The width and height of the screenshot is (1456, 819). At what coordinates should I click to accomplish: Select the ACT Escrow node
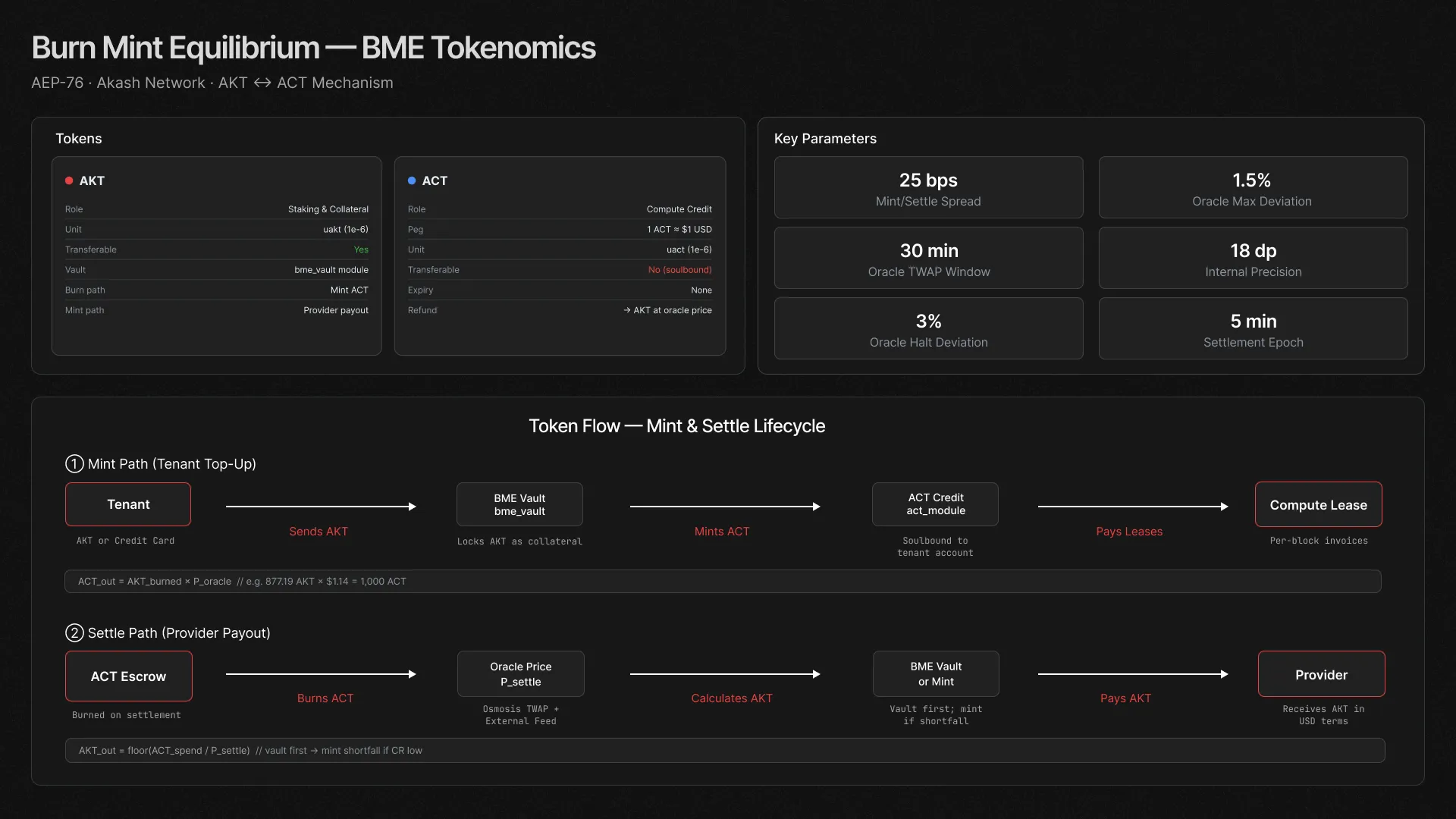127,676
